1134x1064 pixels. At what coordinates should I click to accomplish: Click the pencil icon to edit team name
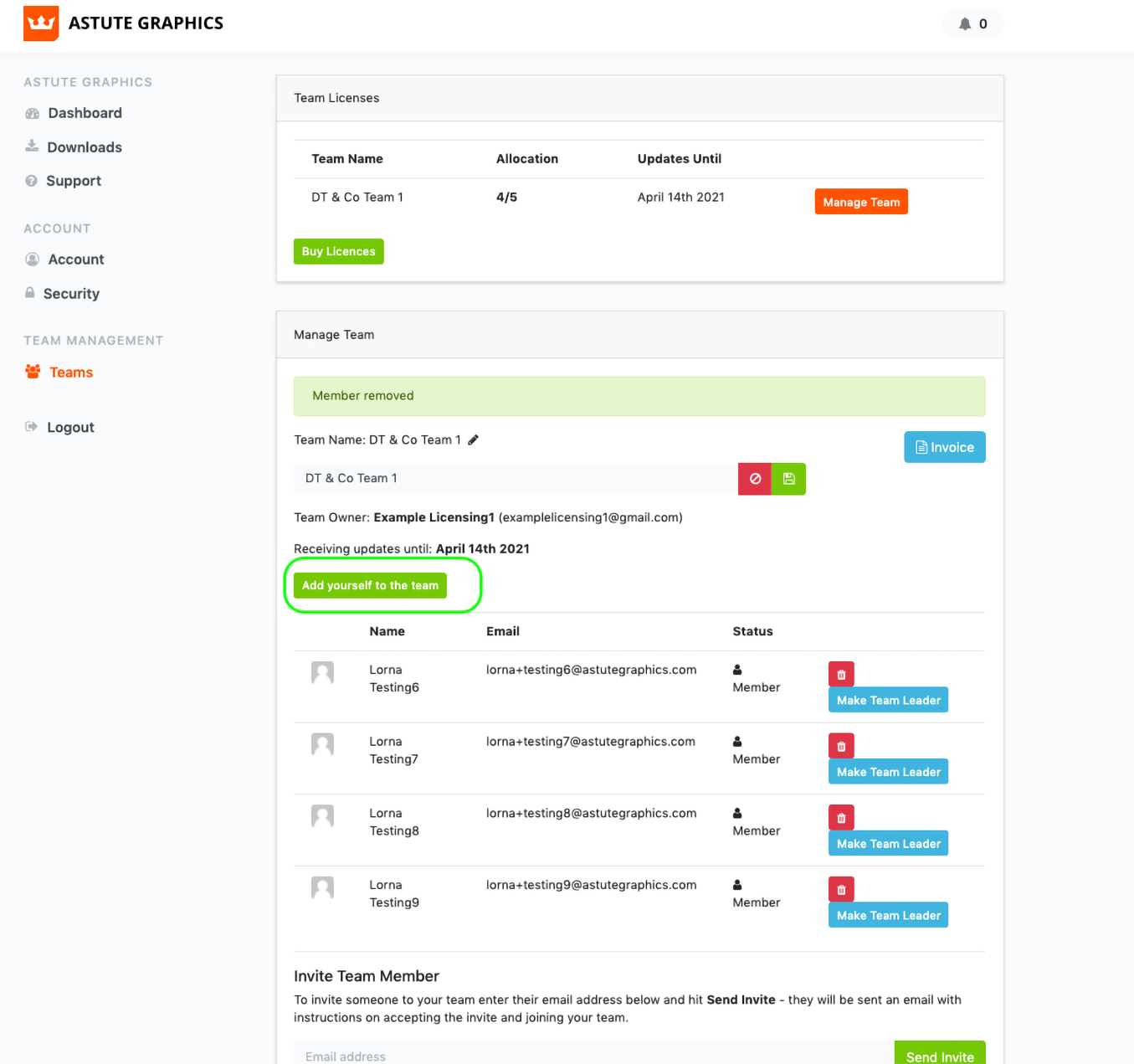point(473,440)
